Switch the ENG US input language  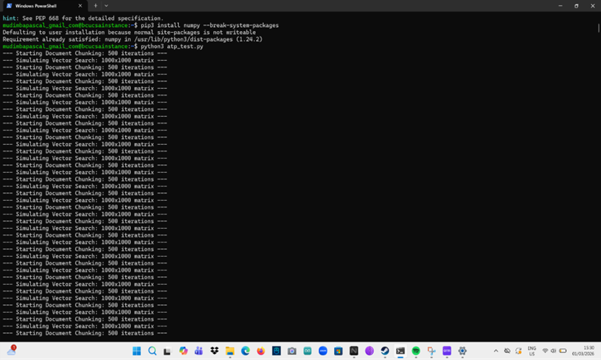point(532,351)
